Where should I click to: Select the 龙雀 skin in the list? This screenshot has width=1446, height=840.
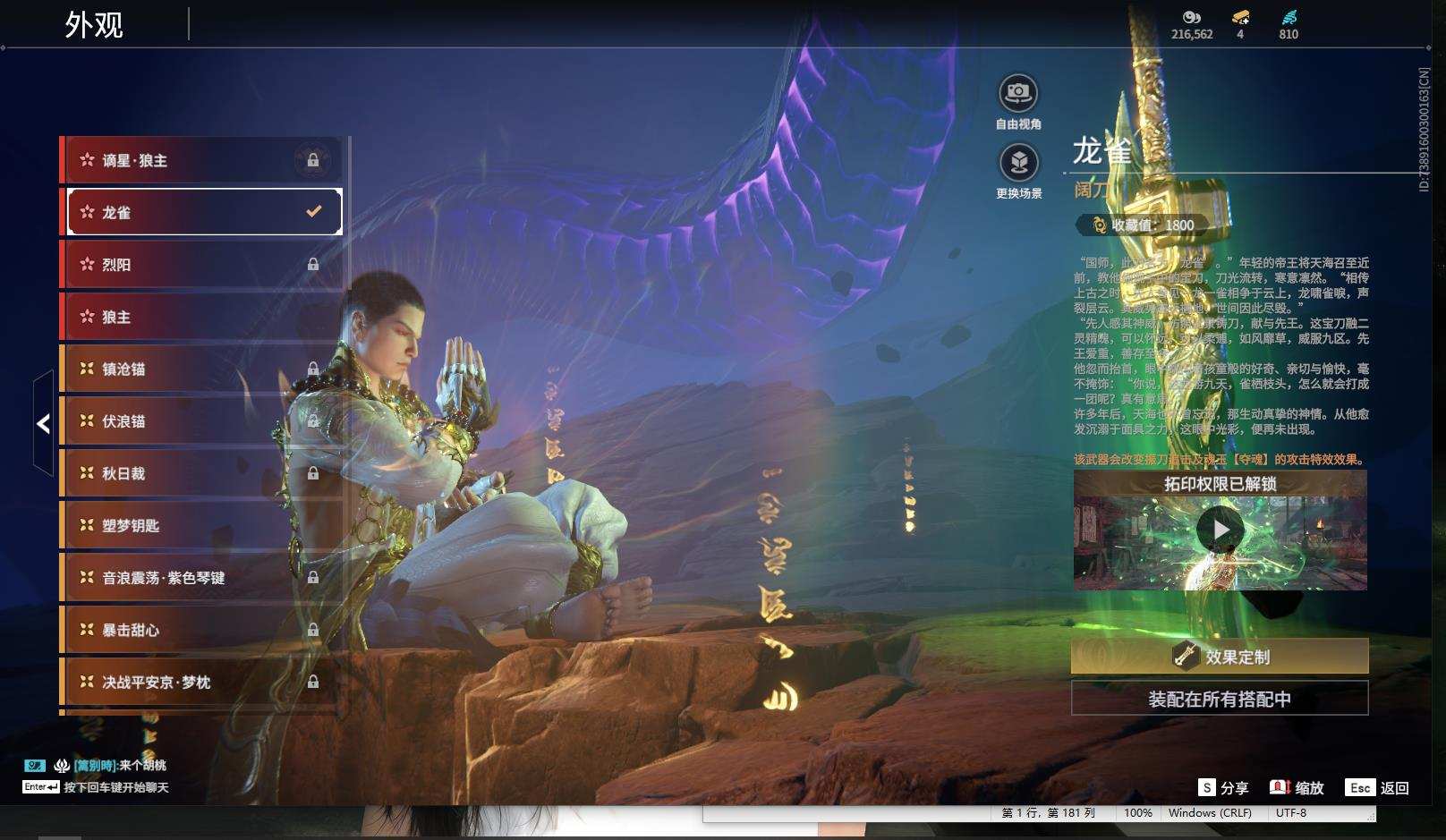[205, 212]
